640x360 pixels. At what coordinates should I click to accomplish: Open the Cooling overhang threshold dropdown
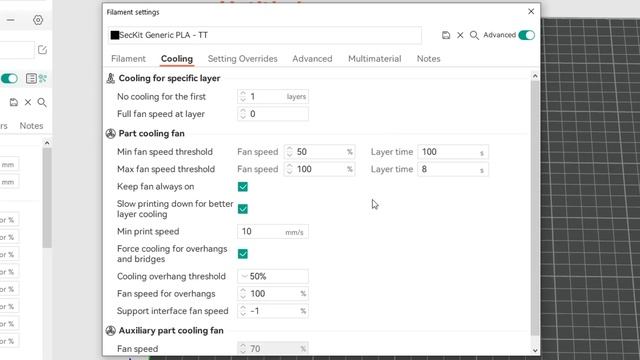click(x=273, y=276)
